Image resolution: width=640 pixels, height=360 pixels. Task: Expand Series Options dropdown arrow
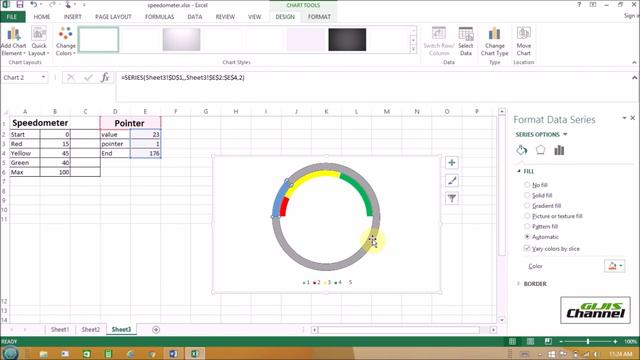(565, 134)
